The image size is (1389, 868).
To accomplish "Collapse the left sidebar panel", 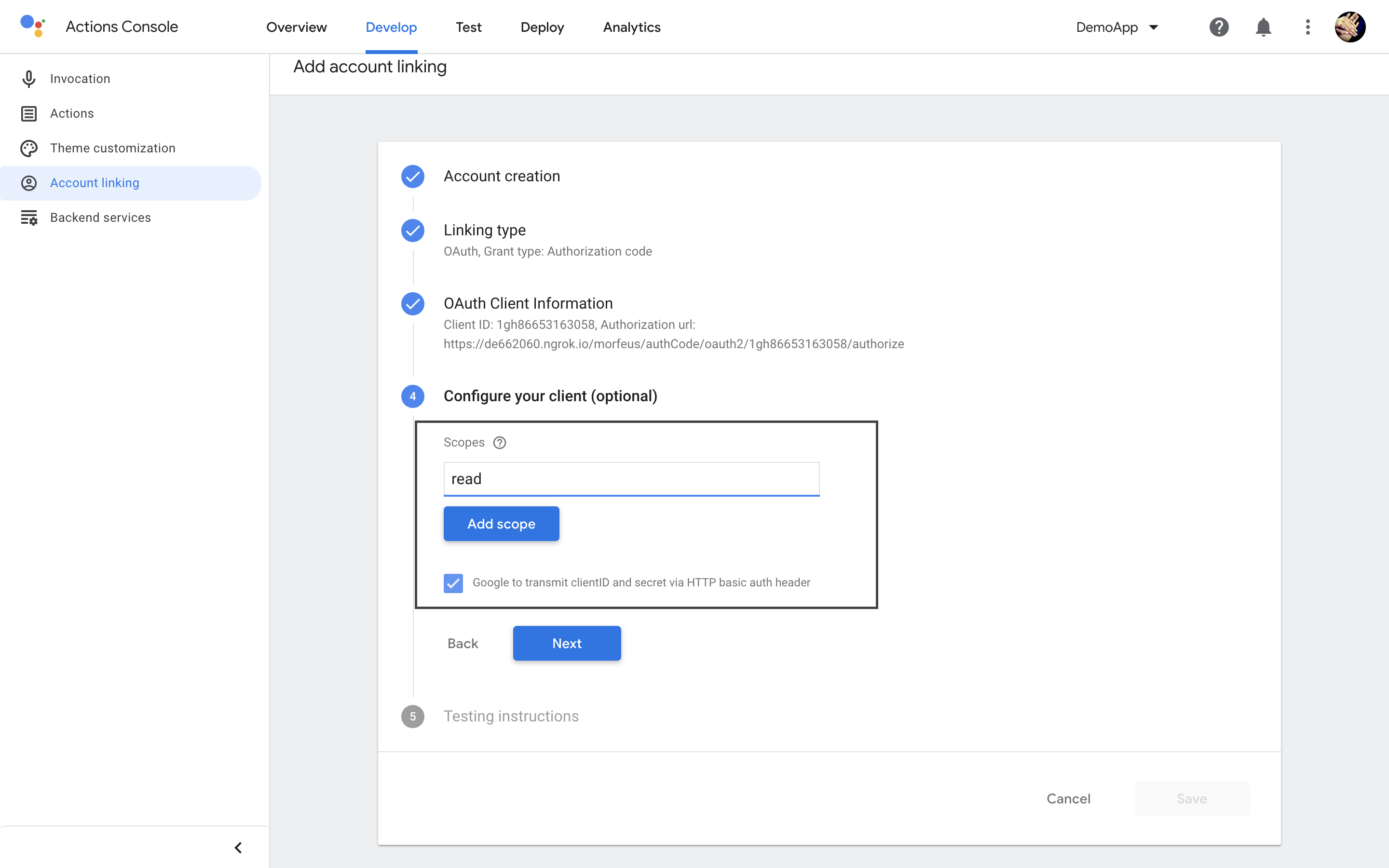I will (x=238, y=847).
